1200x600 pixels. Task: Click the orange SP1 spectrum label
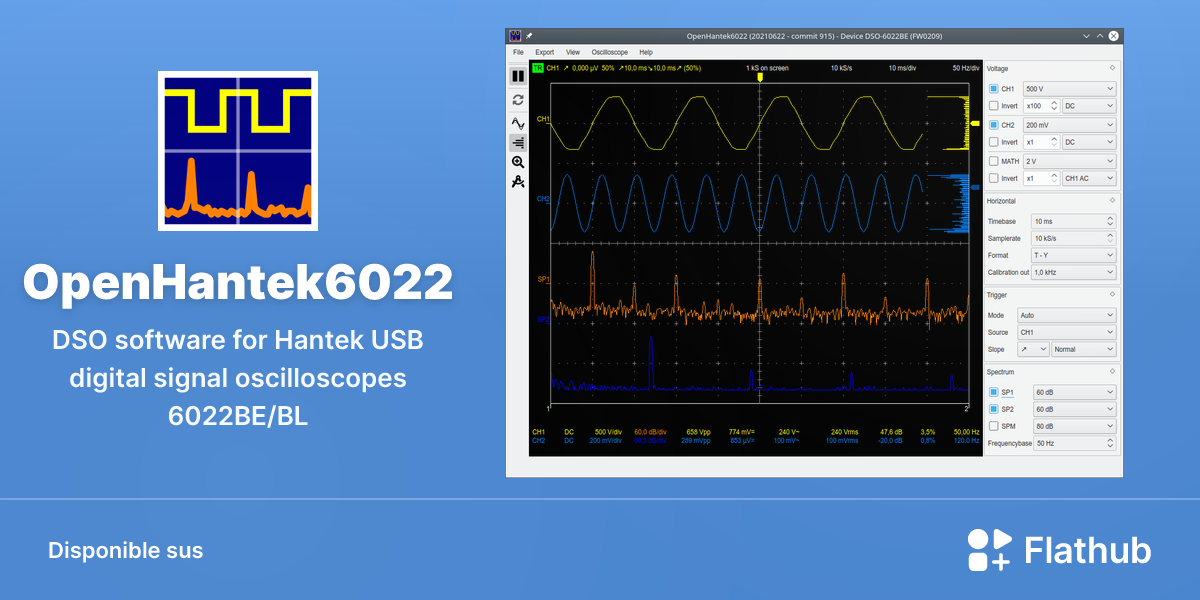pyautogui.click(x=543, y=279)
